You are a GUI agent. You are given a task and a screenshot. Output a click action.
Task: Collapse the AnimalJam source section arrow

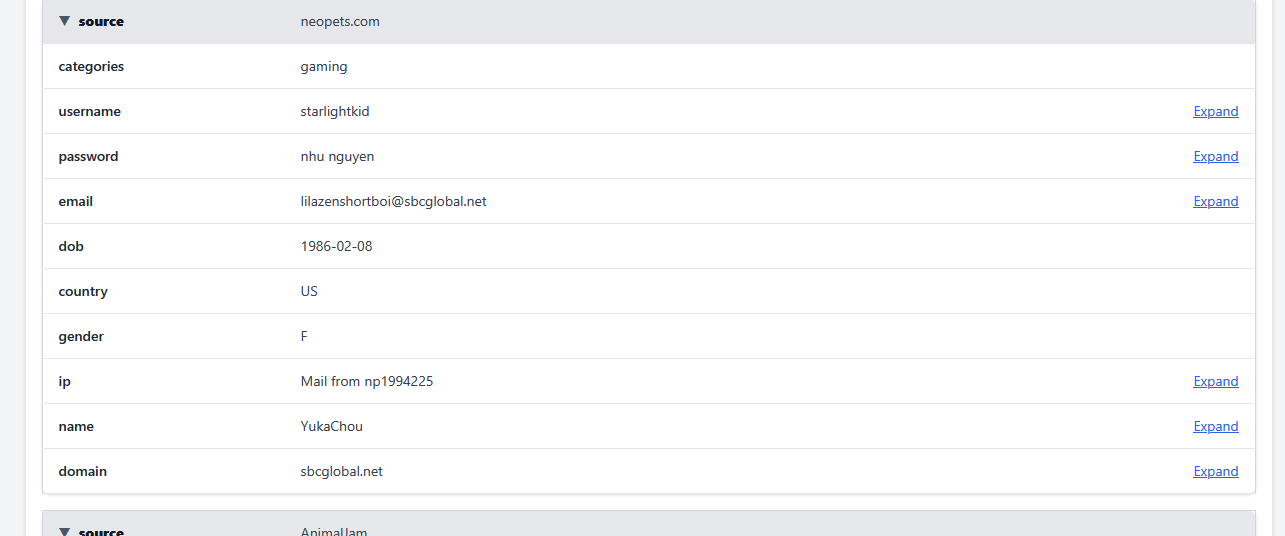coord(65,531)
